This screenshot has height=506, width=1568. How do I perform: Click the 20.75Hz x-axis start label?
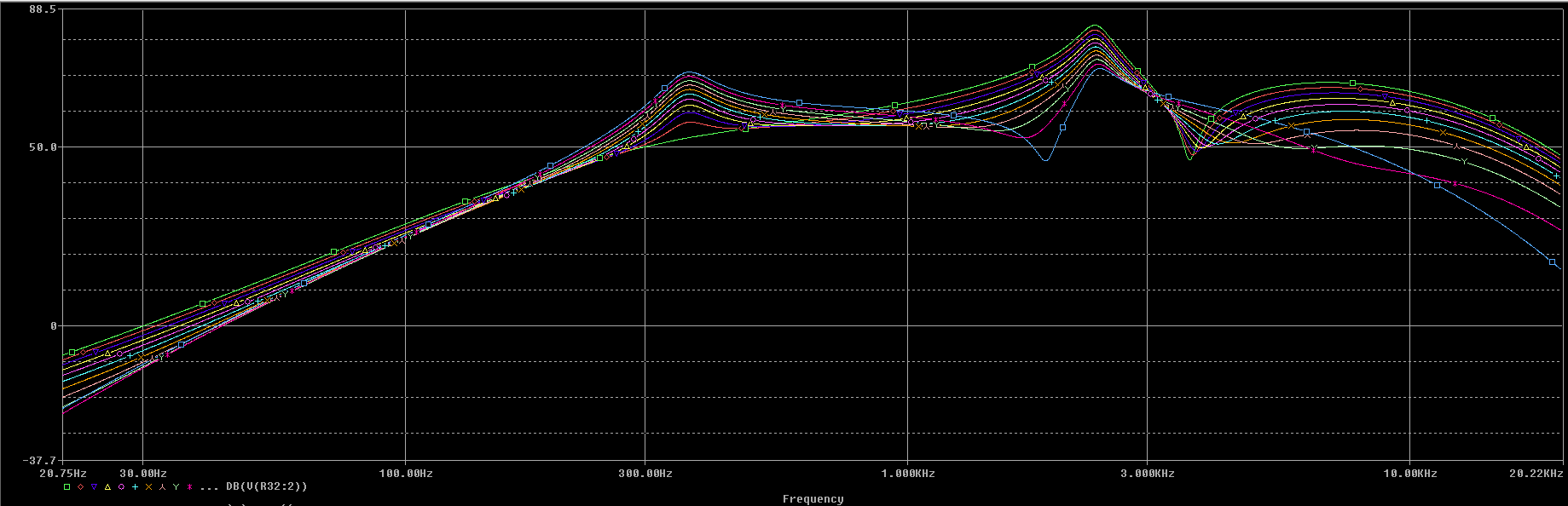[63, 474]
